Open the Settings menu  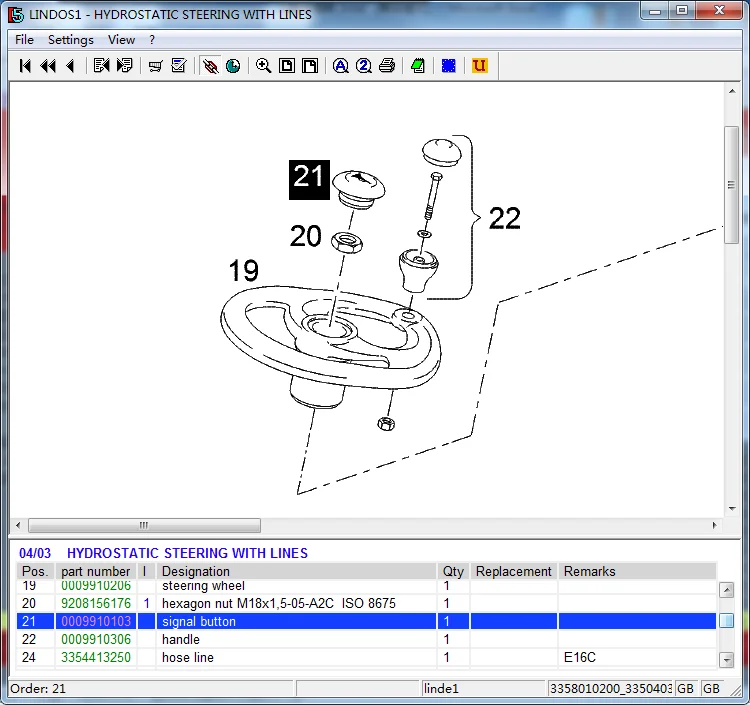[x=70, y=40]
